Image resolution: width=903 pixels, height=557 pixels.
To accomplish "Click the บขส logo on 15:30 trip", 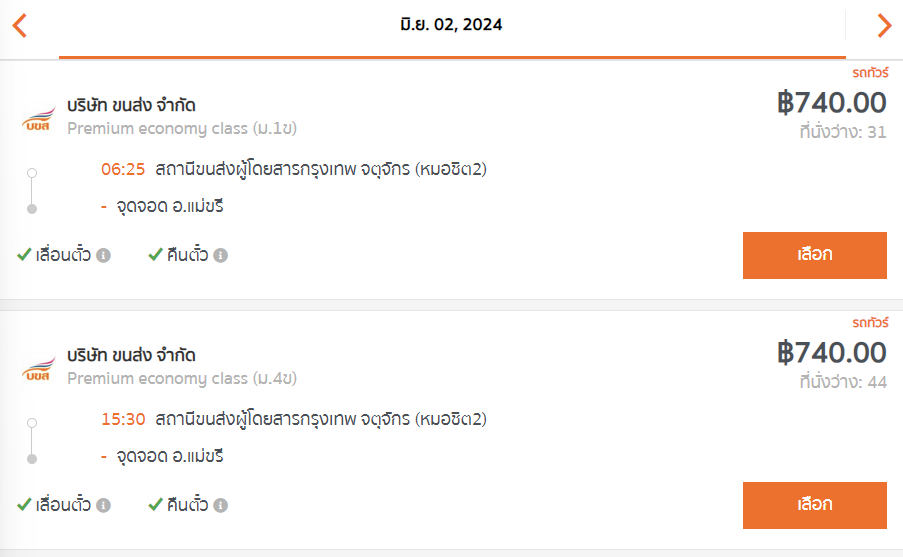I will pos(39,369).
